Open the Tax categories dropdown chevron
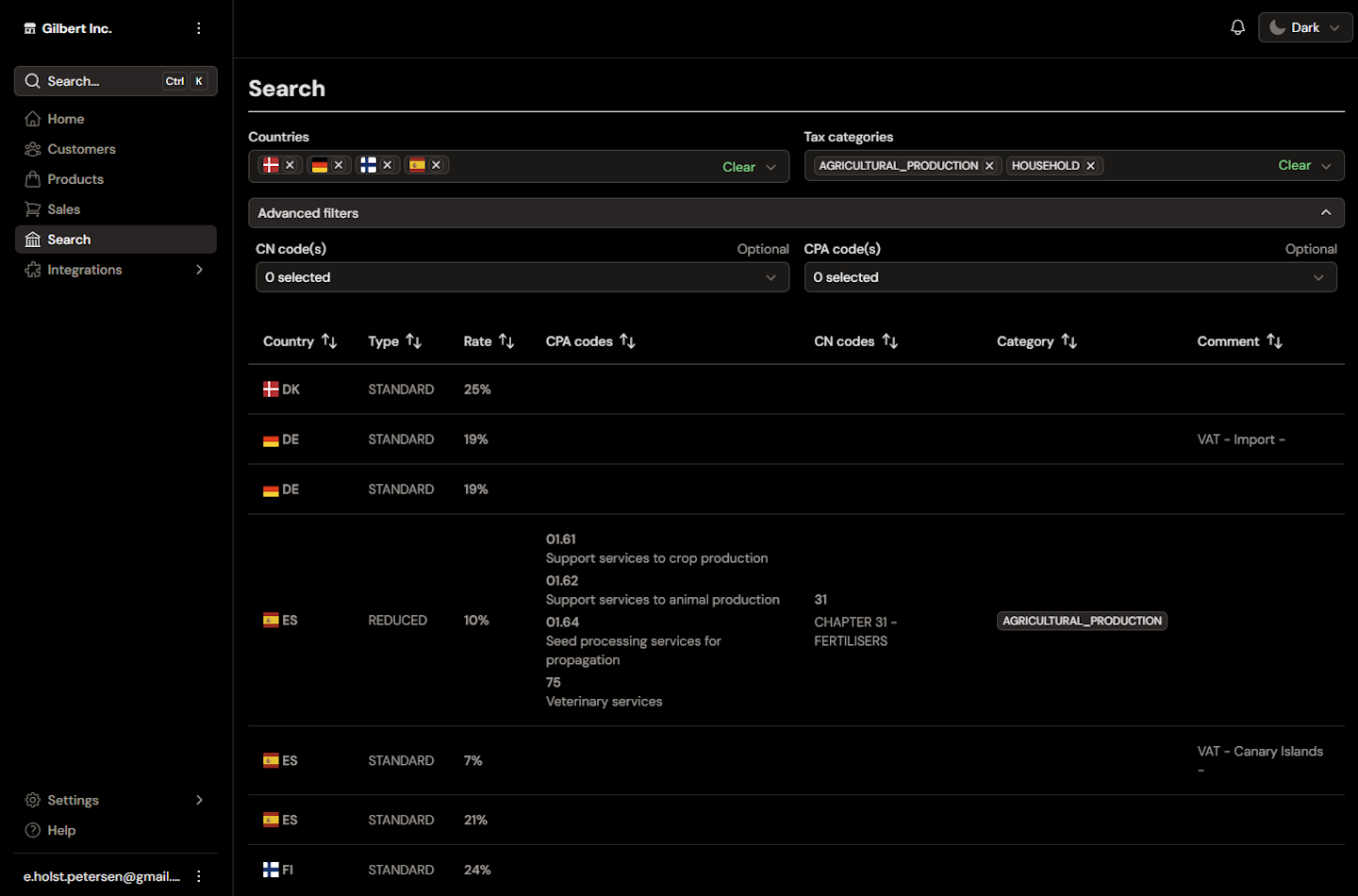1358x896 pixels. click(x=1327, y=166)
